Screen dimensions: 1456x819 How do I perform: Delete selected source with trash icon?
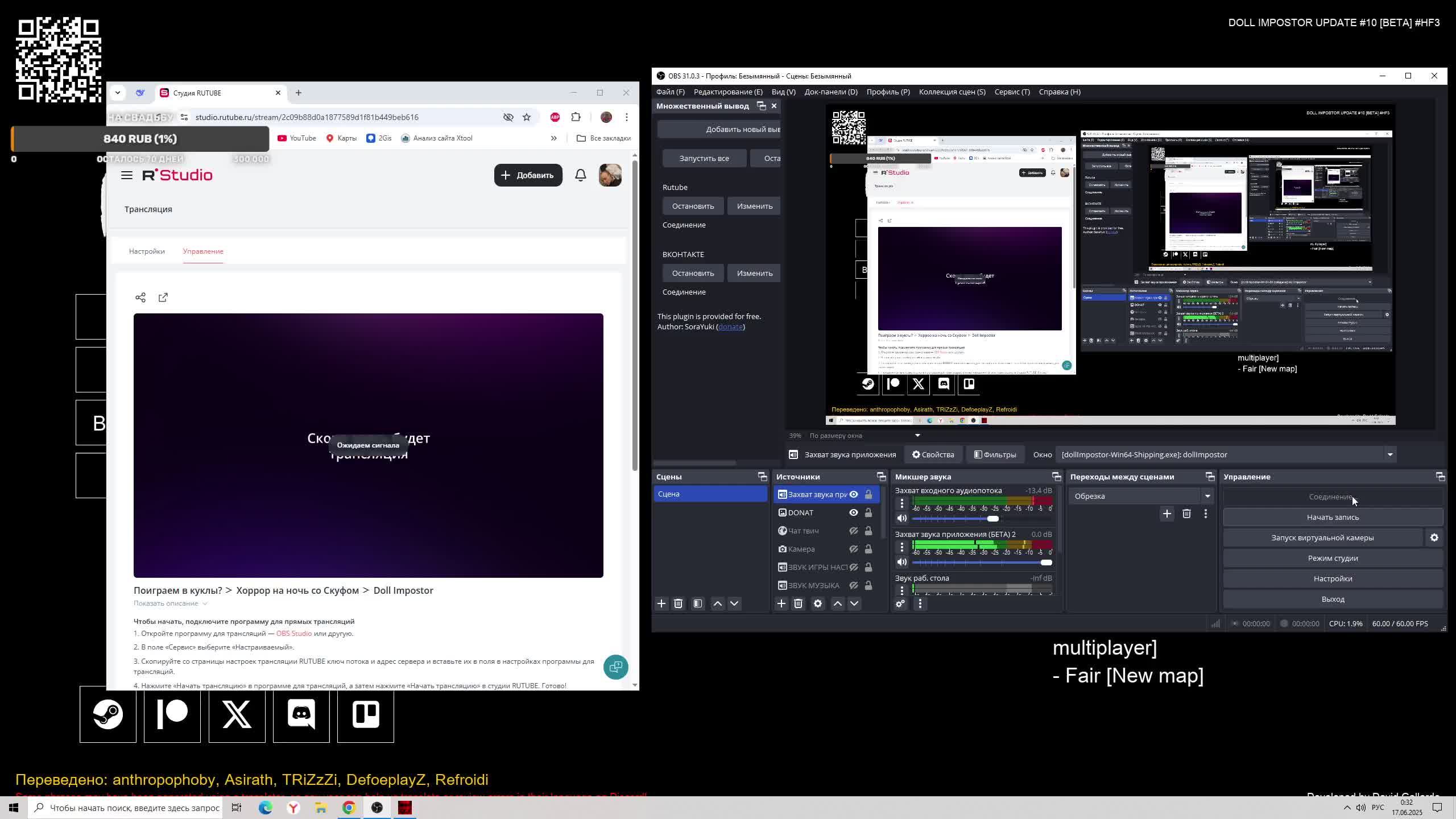(x=798, y=603)
